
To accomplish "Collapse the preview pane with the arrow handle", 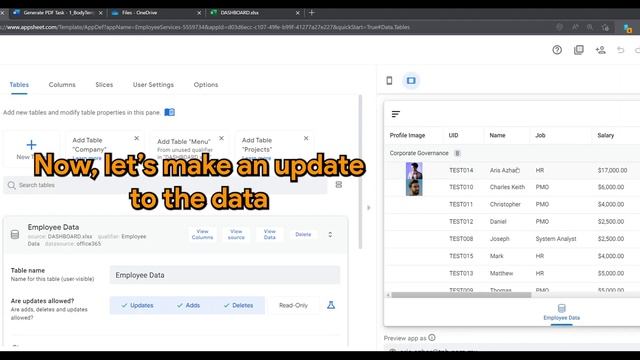I will click(369, 208).
